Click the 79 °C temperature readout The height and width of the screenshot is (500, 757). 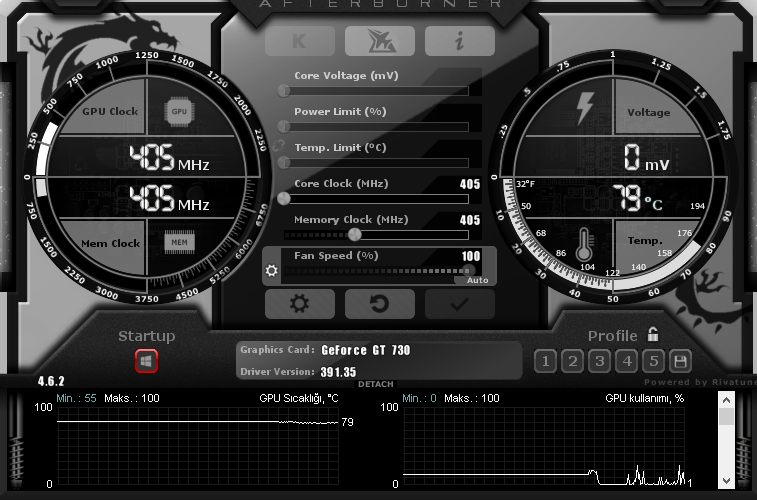point(638,198)
